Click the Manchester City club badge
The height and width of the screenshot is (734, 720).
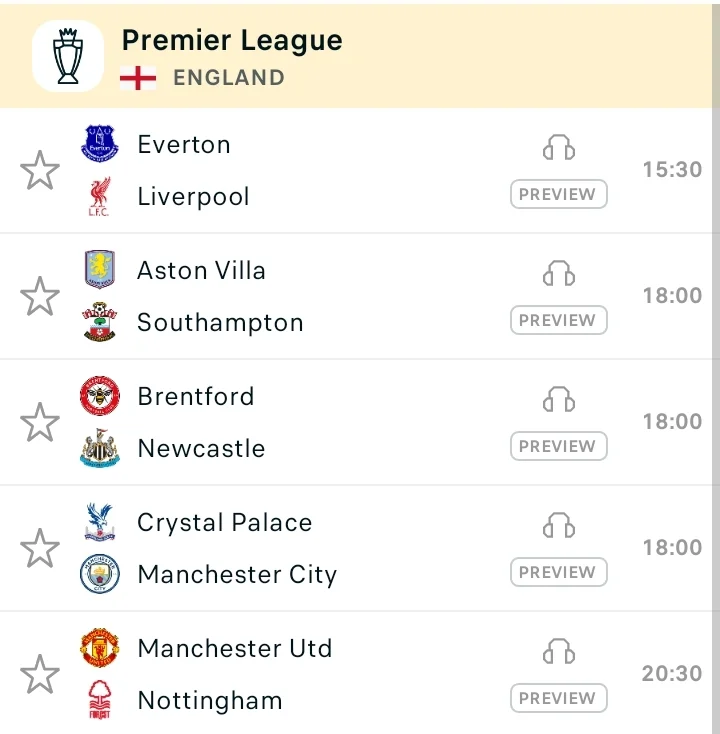click(x=99, y=573)
